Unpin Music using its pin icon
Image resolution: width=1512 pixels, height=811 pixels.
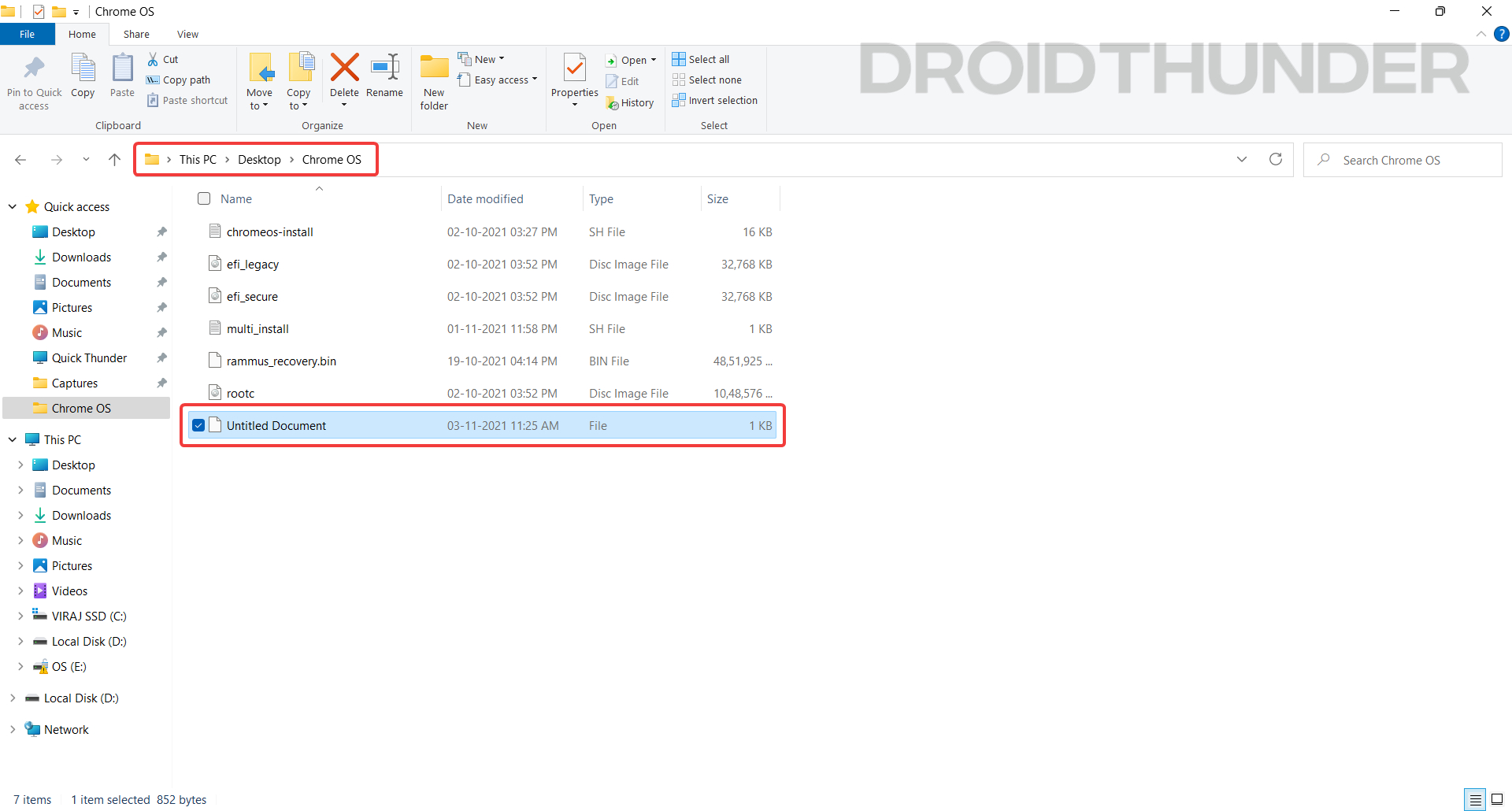pyautogui.click(x=161, y=332)
